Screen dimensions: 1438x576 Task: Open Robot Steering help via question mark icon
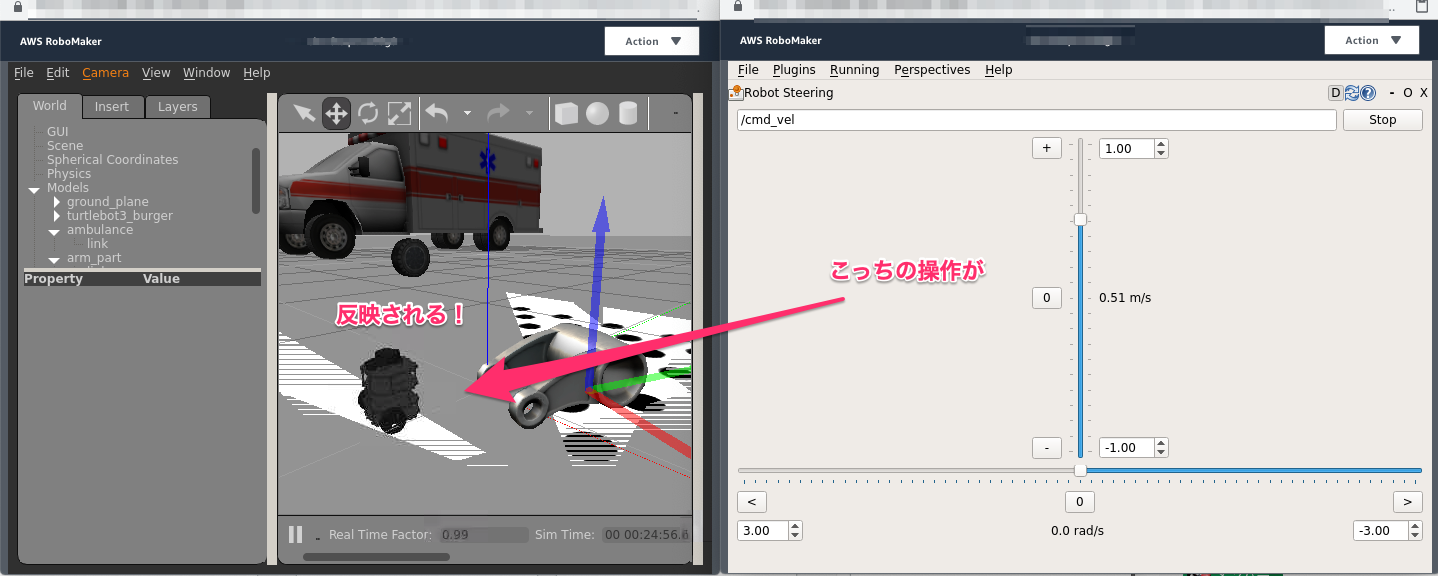point(1368,92)
